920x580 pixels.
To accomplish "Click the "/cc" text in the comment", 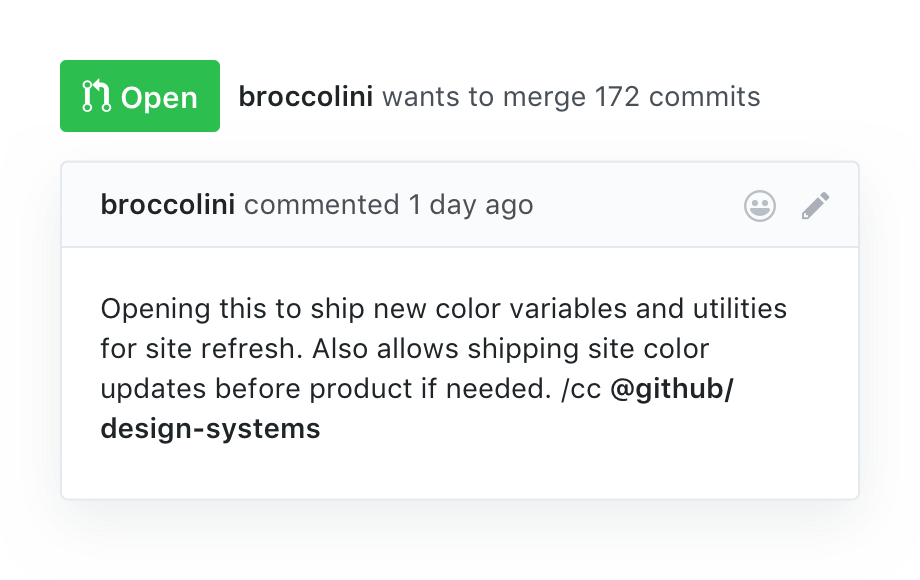I will click(580, 389).
